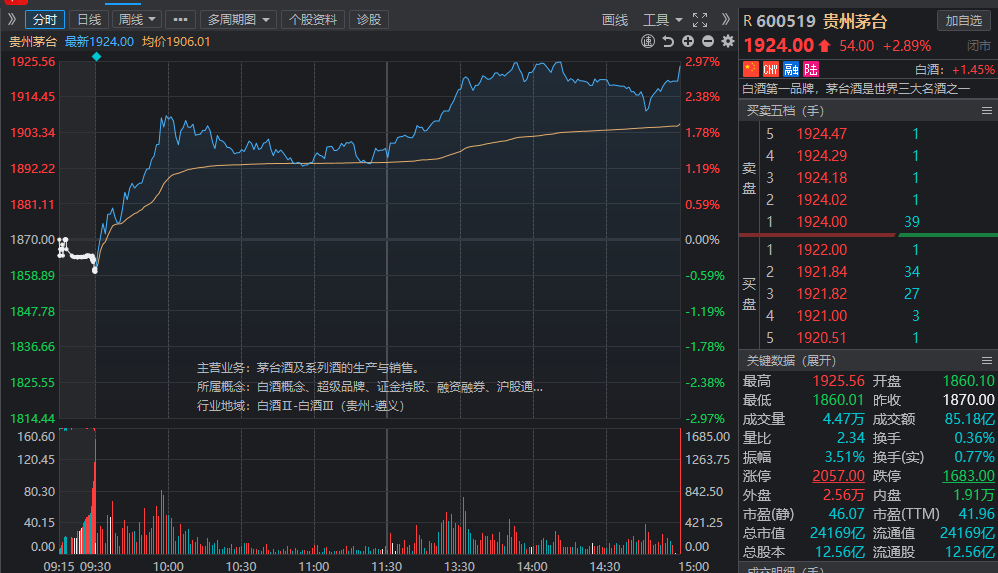The image size is (998, 573).
Task: Expand toolbar with right double-chevron icon
Action: (x=726, y=19)
